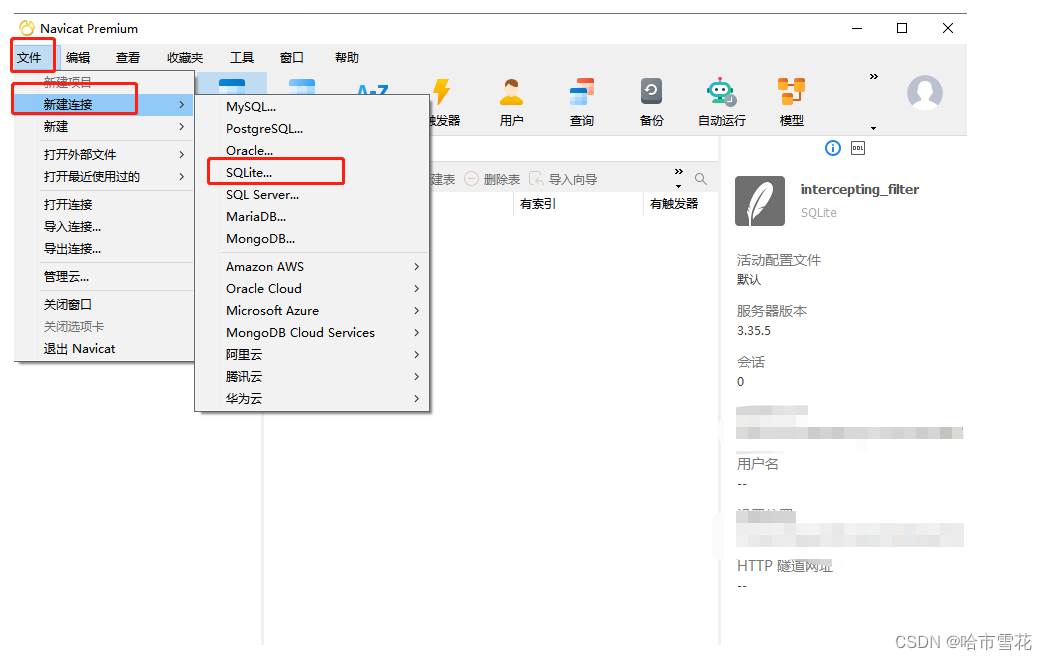Click the intercepting_filter connection name

point(859,190)
